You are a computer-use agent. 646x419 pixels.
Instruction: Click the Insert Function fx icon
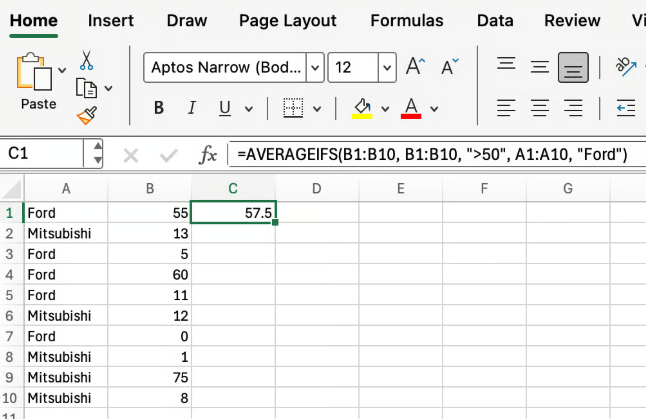[x=208, y=155]
